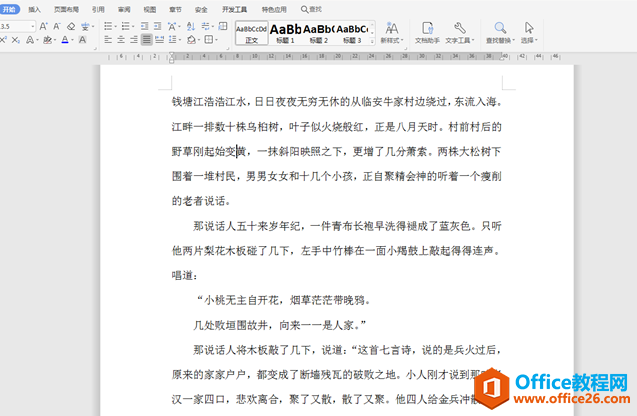Click the paragraph shading paint bucket icon
Screen dimensions: 637x416
click(191, 40)
